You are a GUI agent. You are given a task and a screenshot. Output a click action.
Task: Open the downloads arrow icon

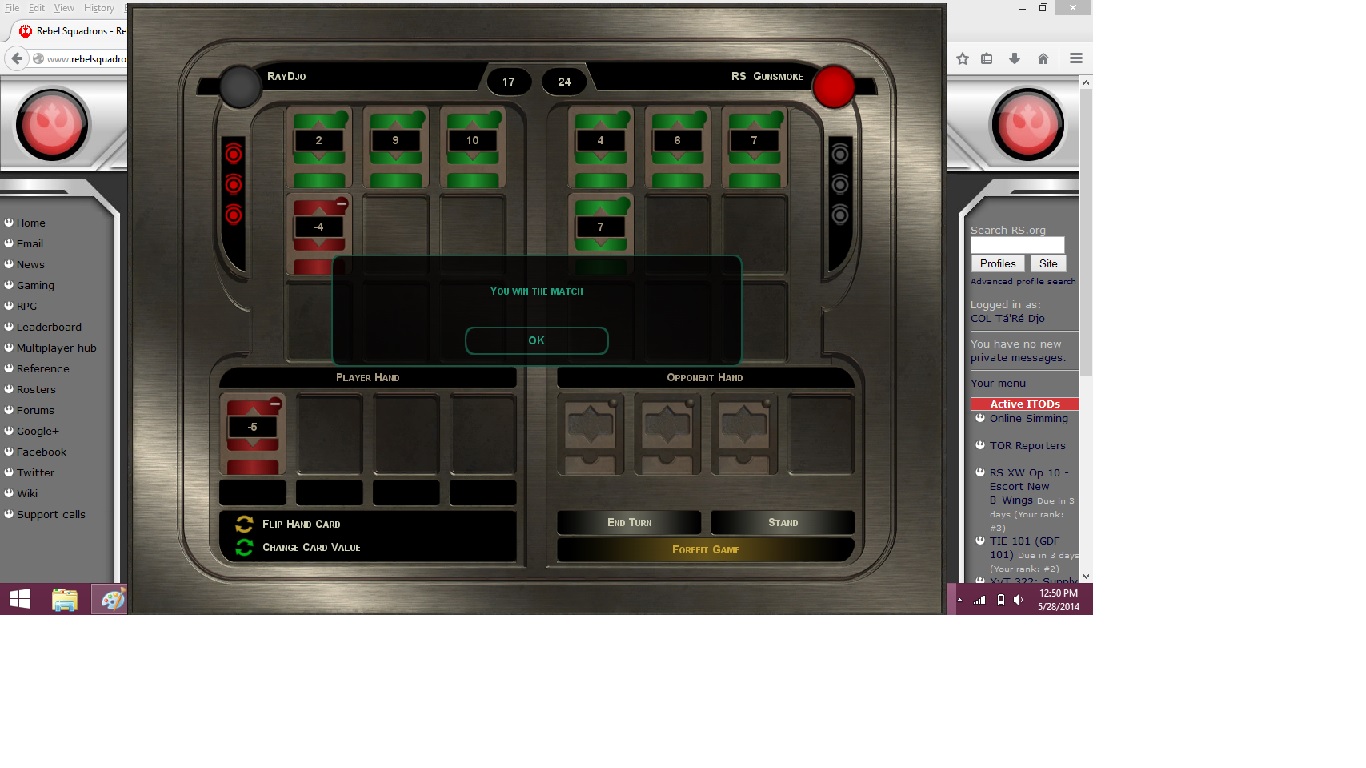pyautogui.click(x=1014, y=59)
